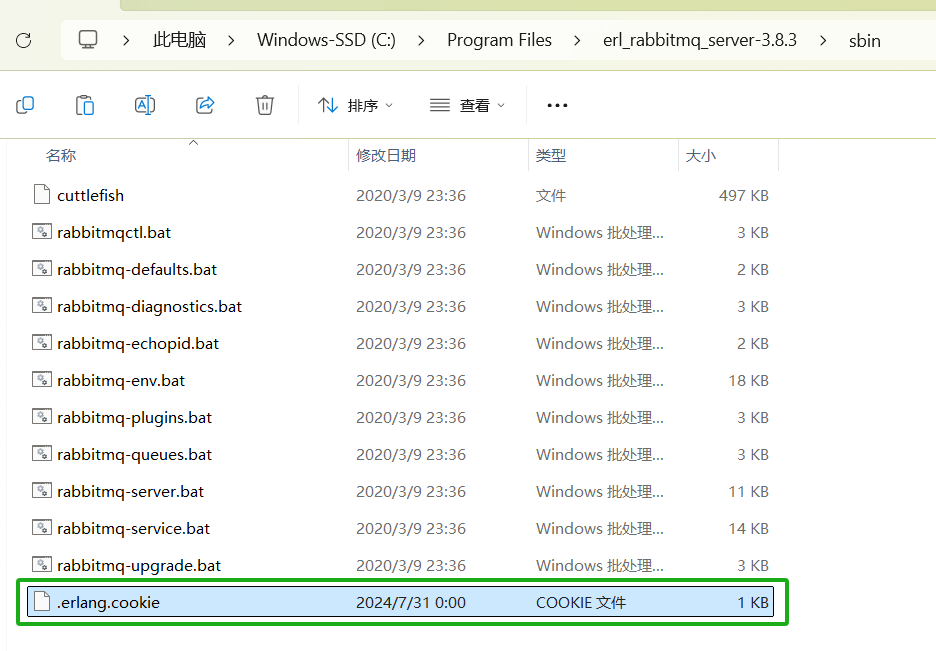Open the 查看 view dropdown
936x651 pixels.
467,106
